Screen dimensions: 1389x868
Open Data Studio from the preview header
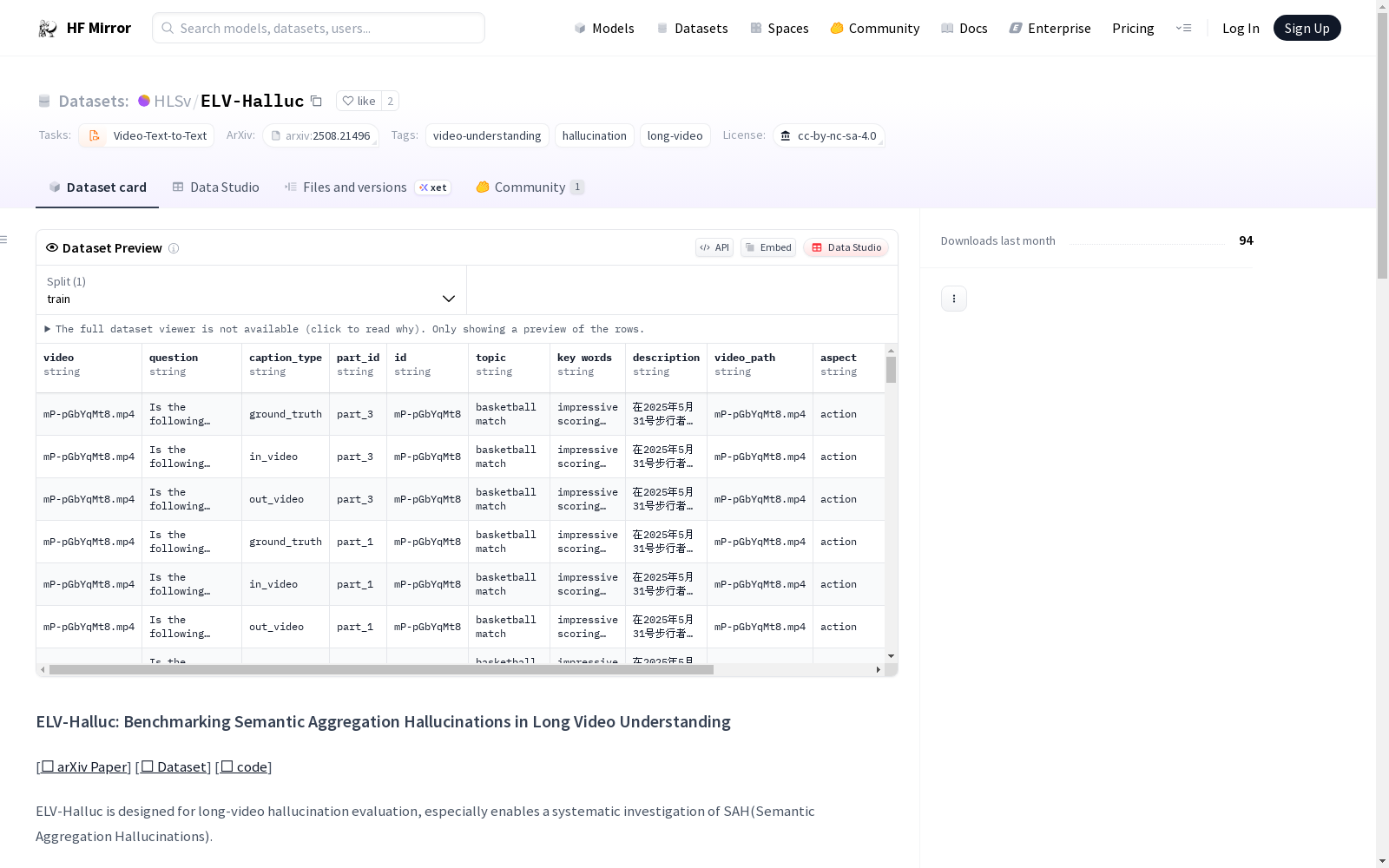tap(846, 247)
